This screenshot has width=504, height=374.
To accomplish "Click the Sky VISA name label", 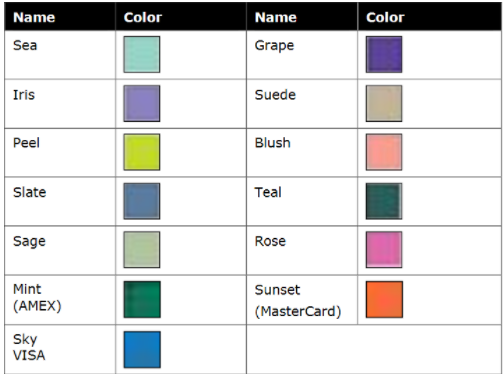I will tap(29, 347).
